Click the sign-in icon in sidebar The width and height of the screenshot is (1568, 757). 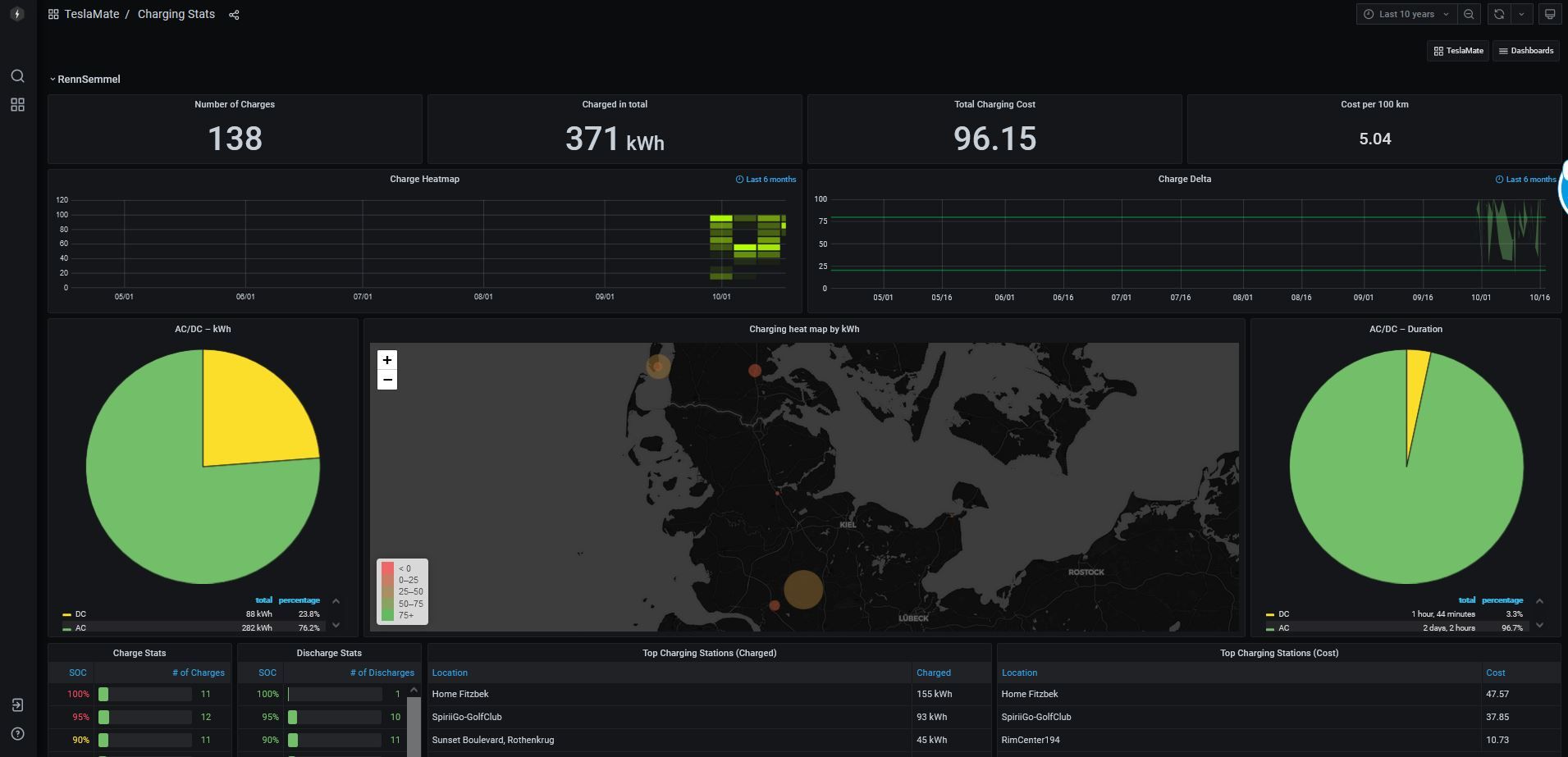click(17, 705)
